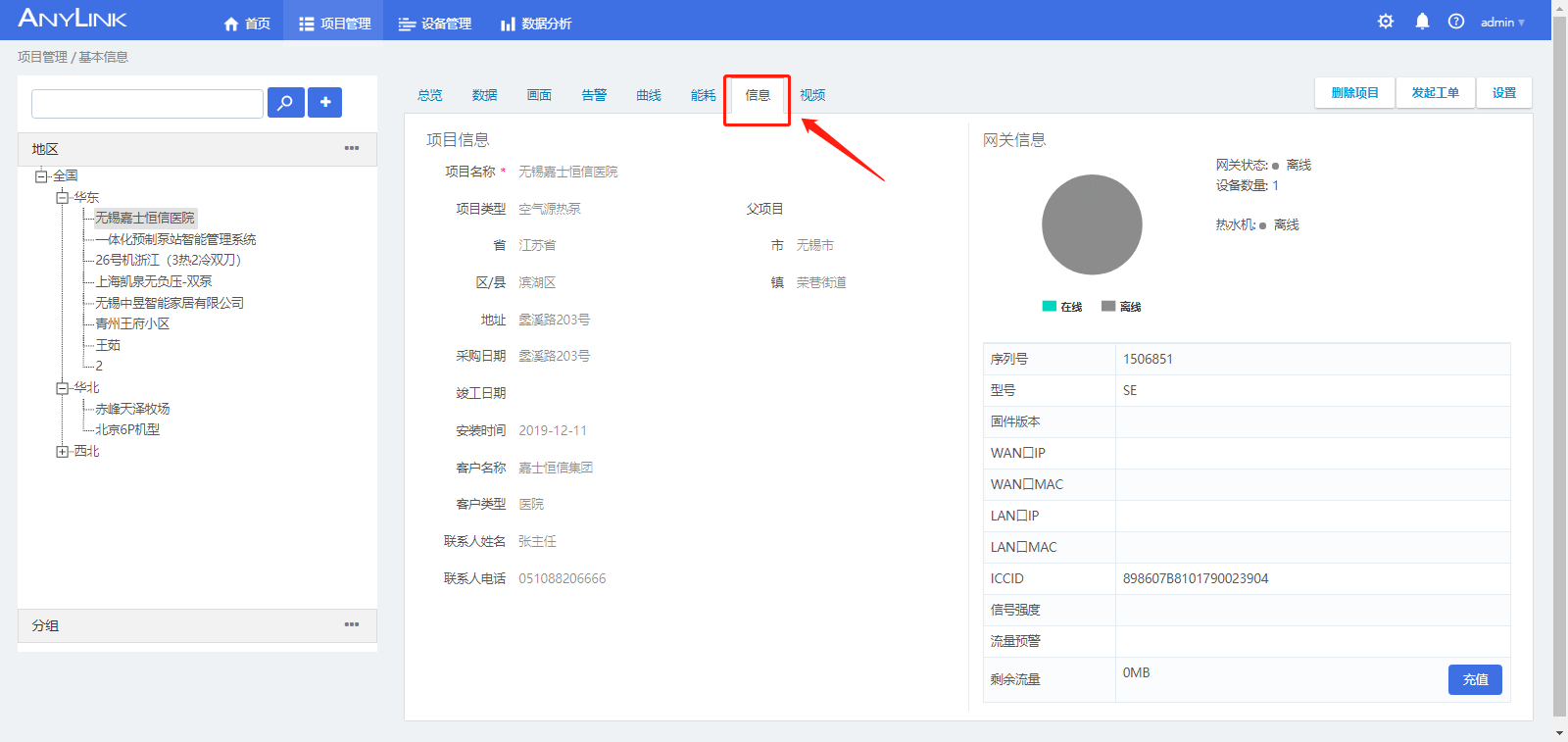This screenshot has height=742, width=1568.
Task: Switch to 曲线 tab
Action: (x=649, y=95)
